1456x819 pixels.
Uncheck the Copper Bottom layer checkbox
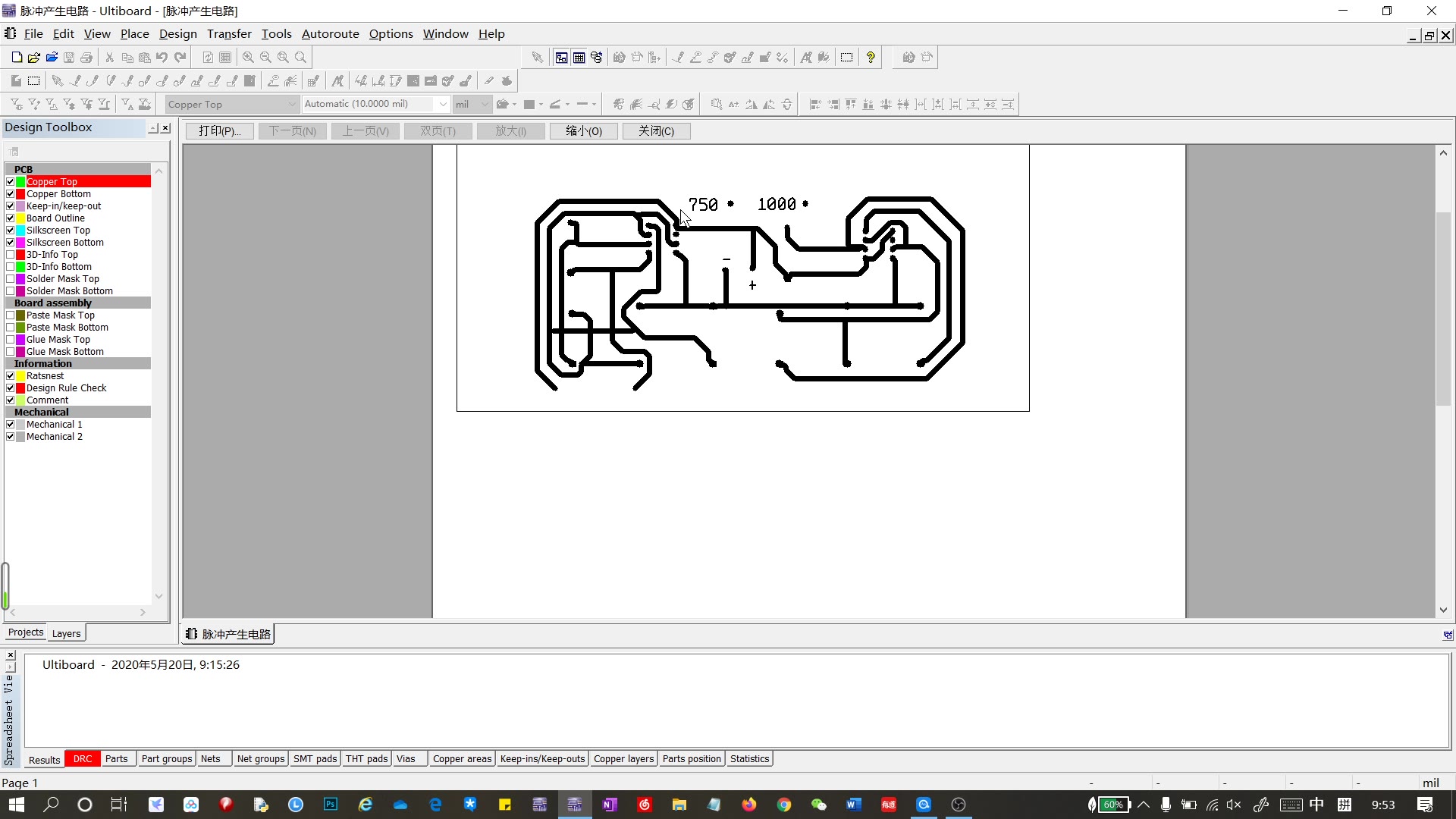[11, 194]
